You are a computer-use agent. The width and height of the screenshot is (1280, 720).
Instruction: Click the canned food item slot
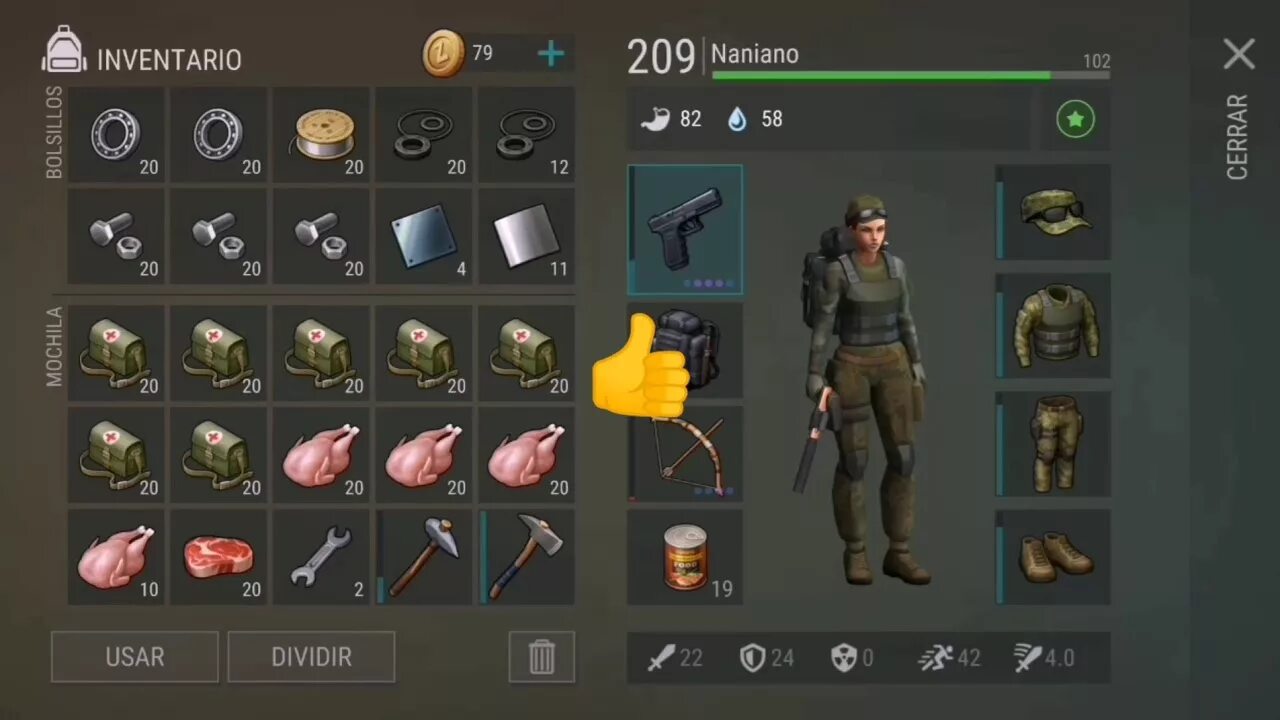pyautogui.click(x=685, y=557)
